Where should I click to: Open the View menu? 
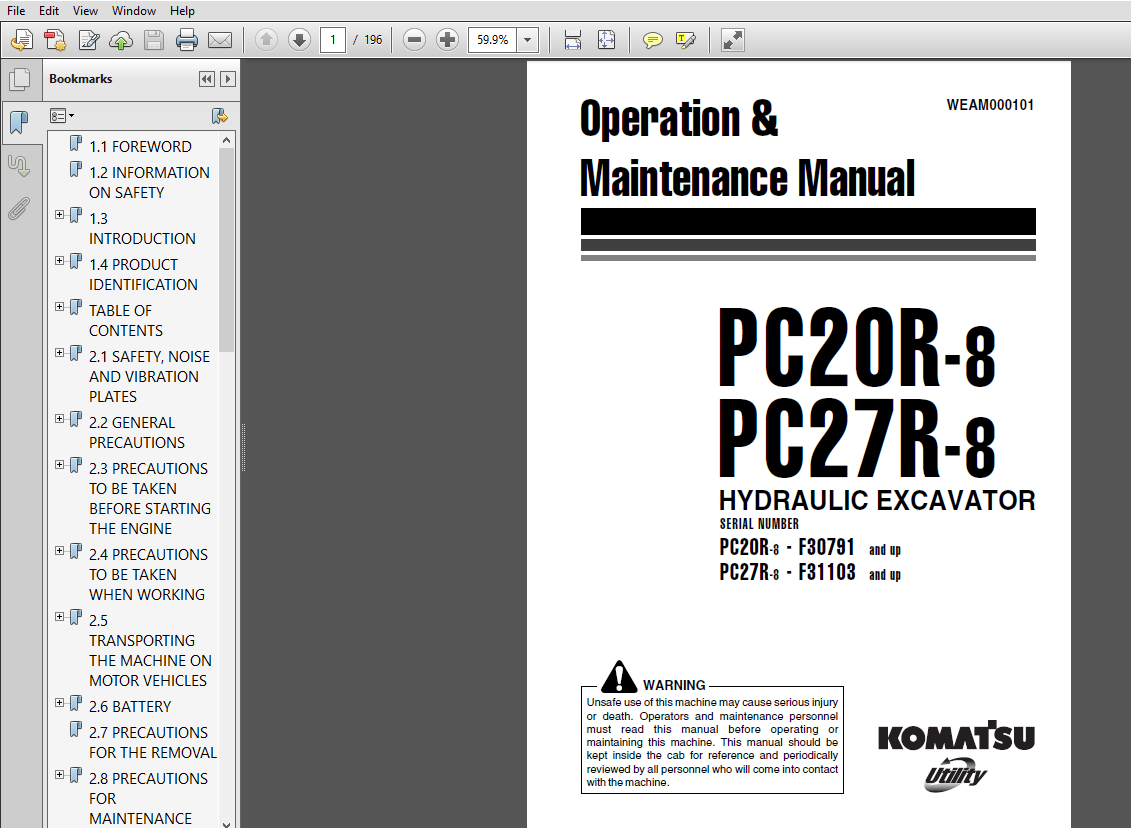[x=85, y=11]
